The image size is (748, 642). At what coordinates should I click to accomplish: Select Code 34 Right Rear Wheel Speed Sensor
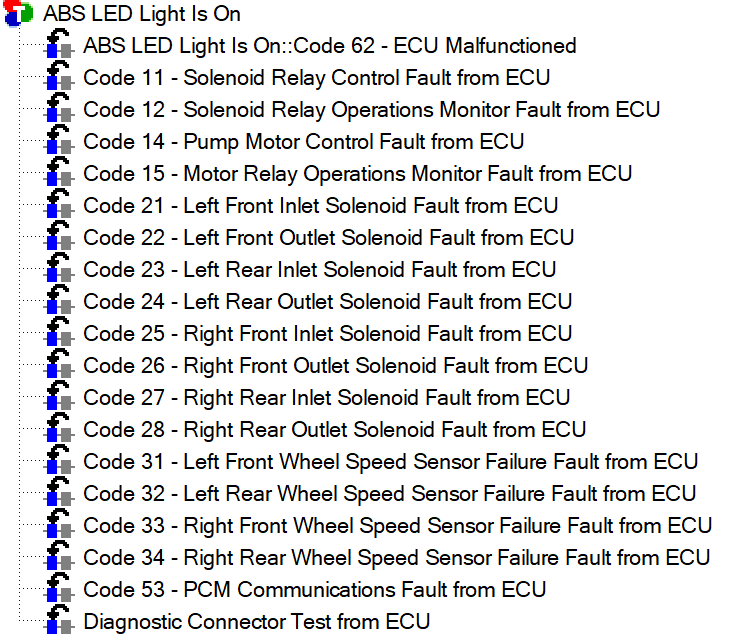(397, 558)
